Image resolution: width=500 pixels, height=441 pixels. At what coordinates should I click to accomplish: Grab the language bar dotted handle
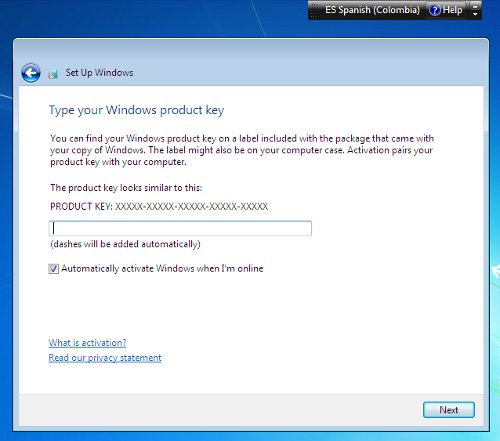tap(313, 10)
